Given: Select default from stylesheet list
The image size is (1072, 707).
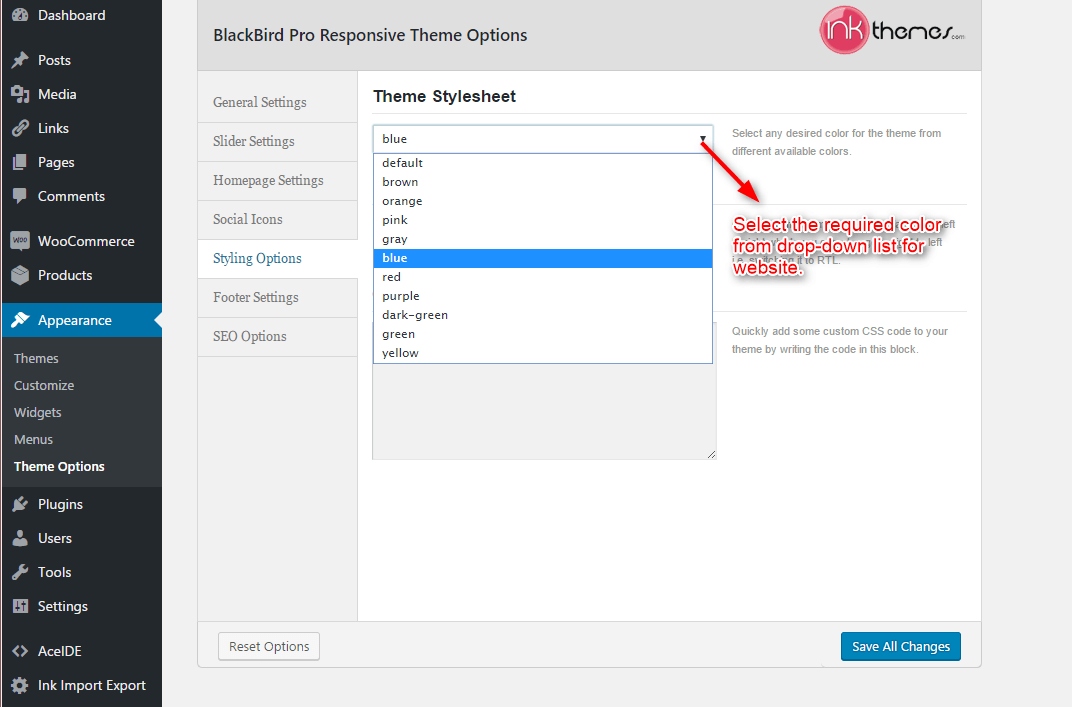Looking at the screenshot, I should (543, 163).
